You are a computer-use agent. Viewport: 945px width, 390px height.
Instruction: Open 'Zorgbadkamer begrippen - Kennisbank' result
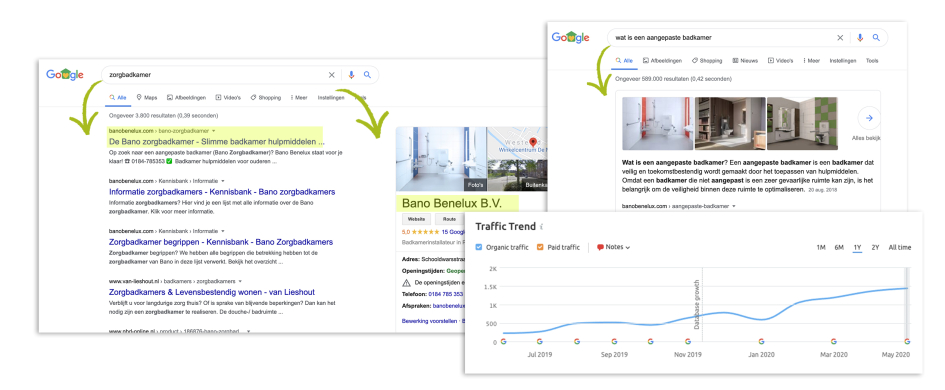tap(221, 242)
